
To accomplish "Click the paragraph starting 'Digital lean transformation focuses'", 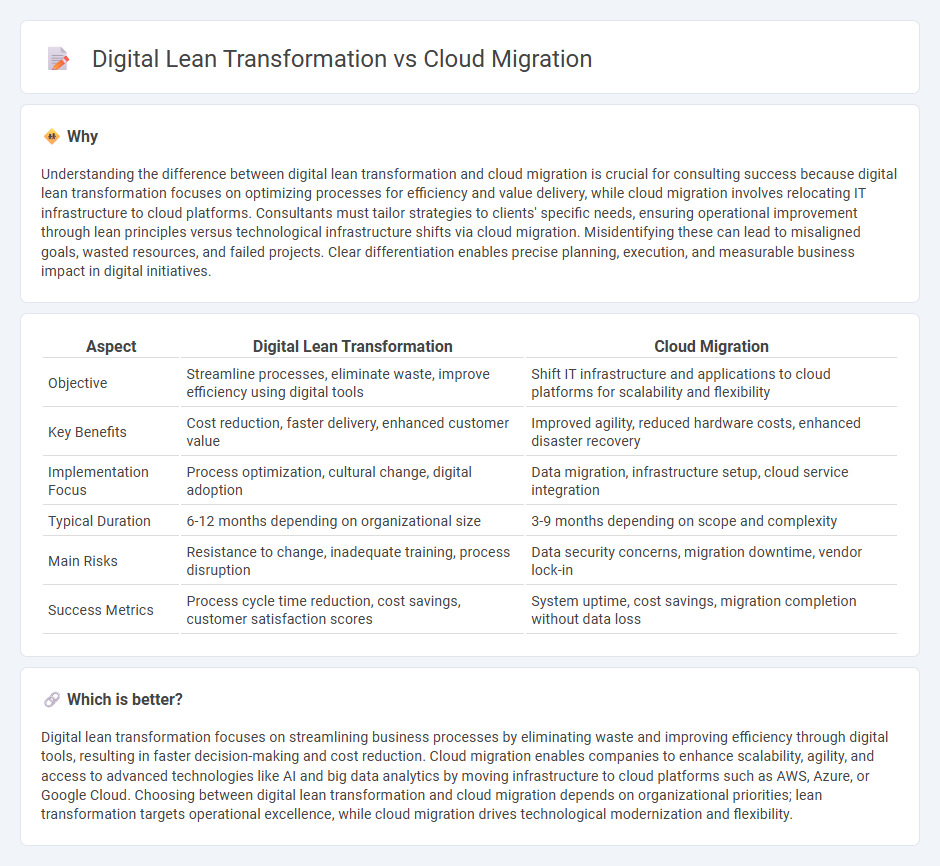I will tap(465, 776).
